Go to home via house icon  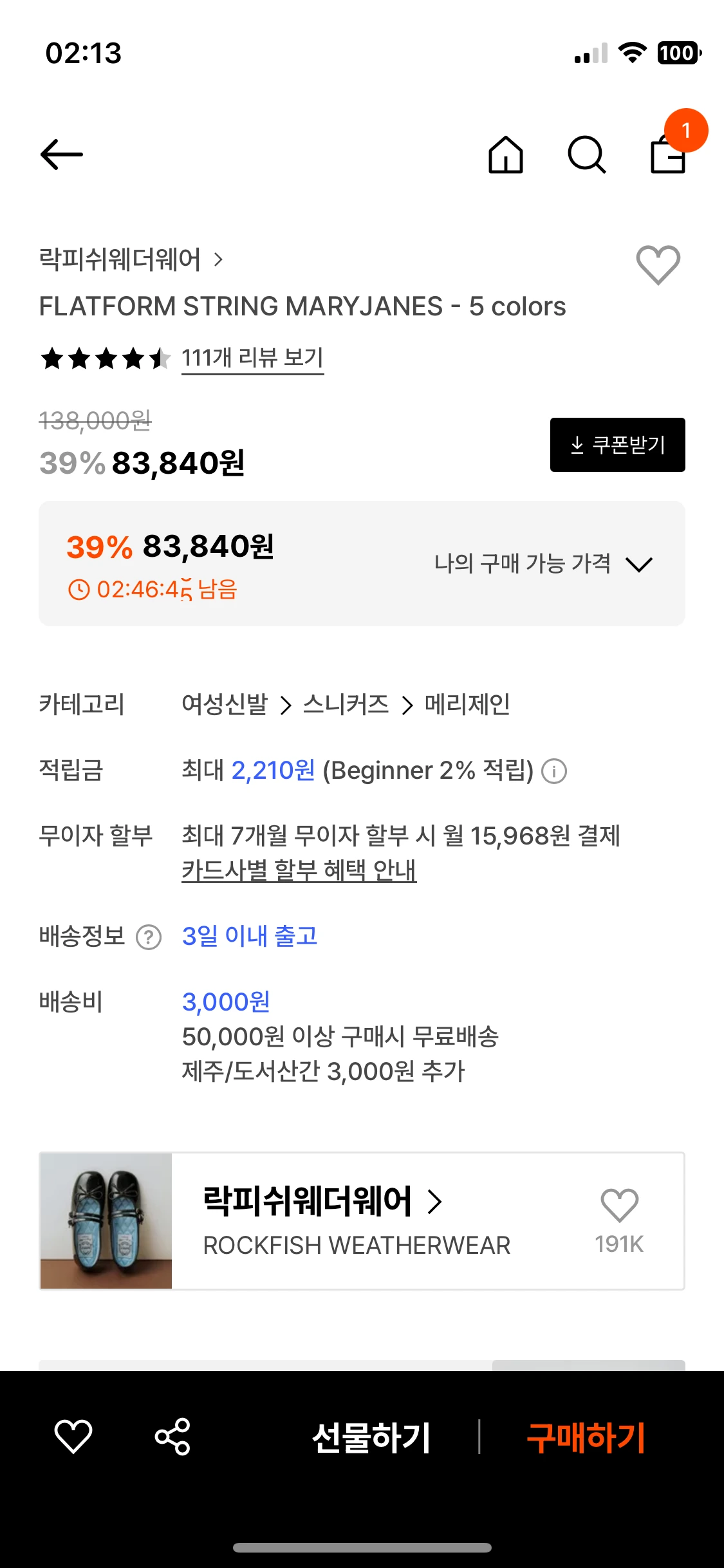click(x=506, y=155)
